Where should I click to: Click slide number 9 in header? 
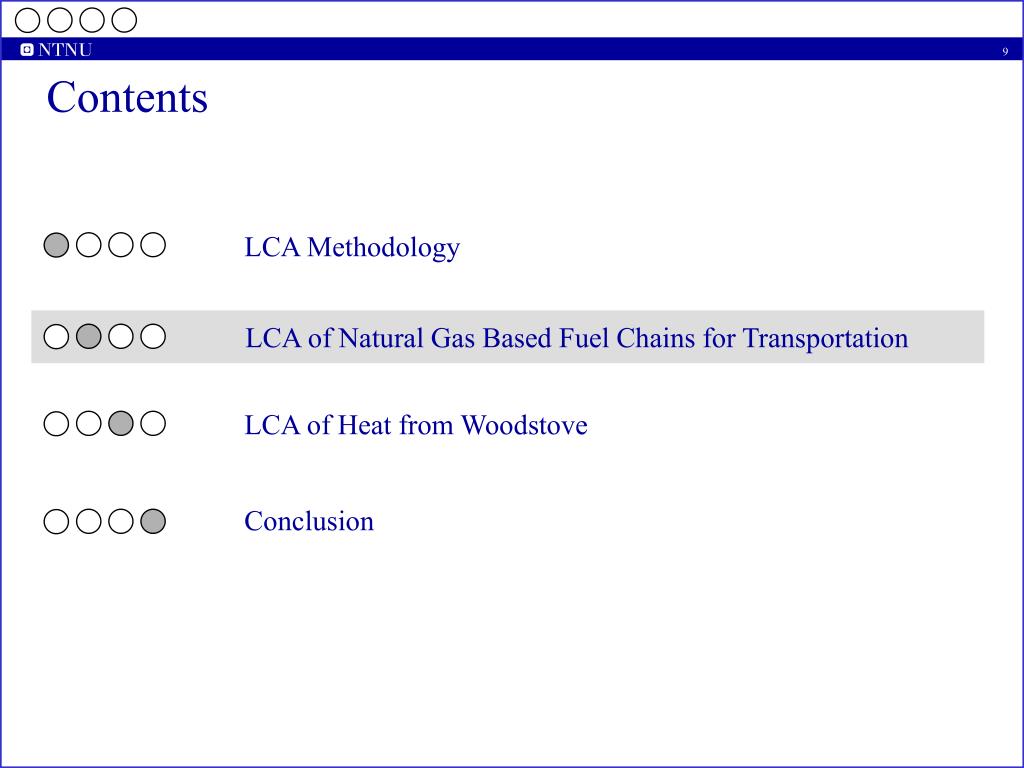click(1005, 52)
